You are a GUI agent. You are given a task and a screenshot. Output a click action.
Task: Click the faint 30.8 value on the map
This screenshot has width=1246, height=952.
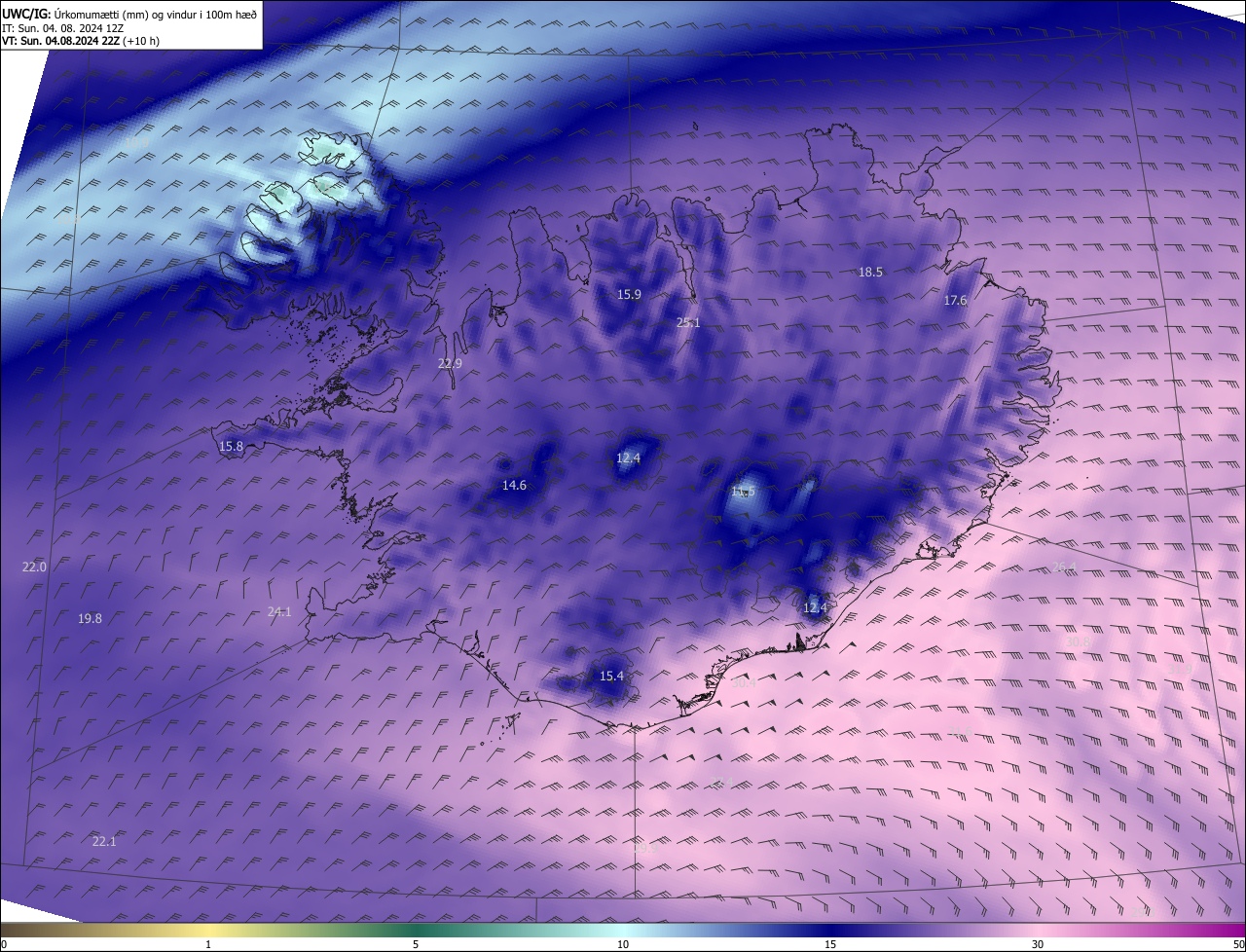[x=1079, y=642]
